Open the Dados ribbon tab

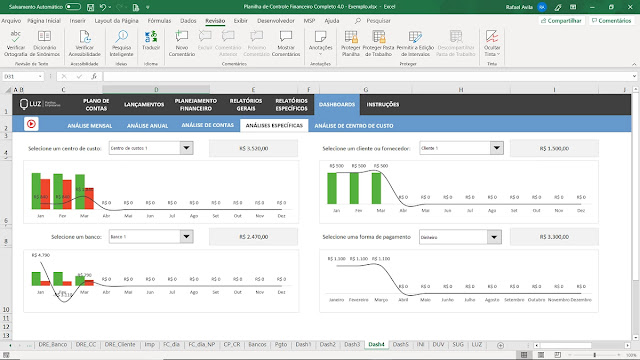pyautogui.click(x=188, y=21)
